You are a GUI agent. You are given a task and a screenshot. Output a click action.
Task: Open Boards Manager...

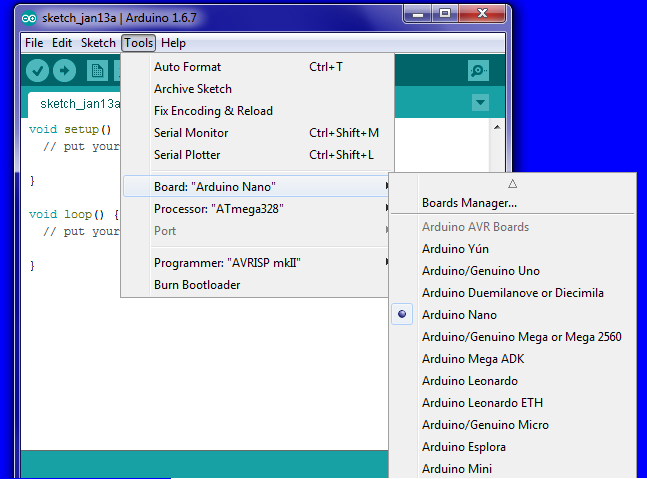click(512, 203)
